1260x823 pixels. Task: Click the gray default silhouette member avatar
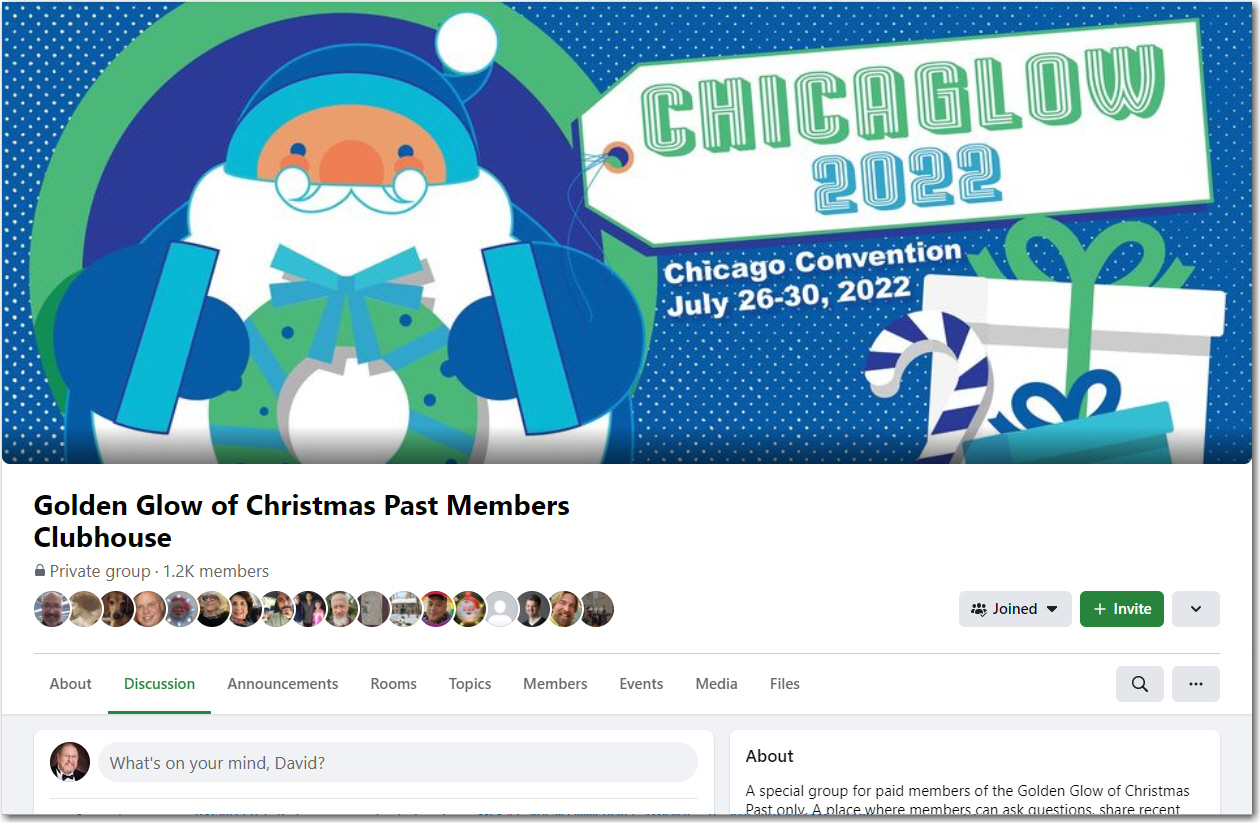[500, 608]
